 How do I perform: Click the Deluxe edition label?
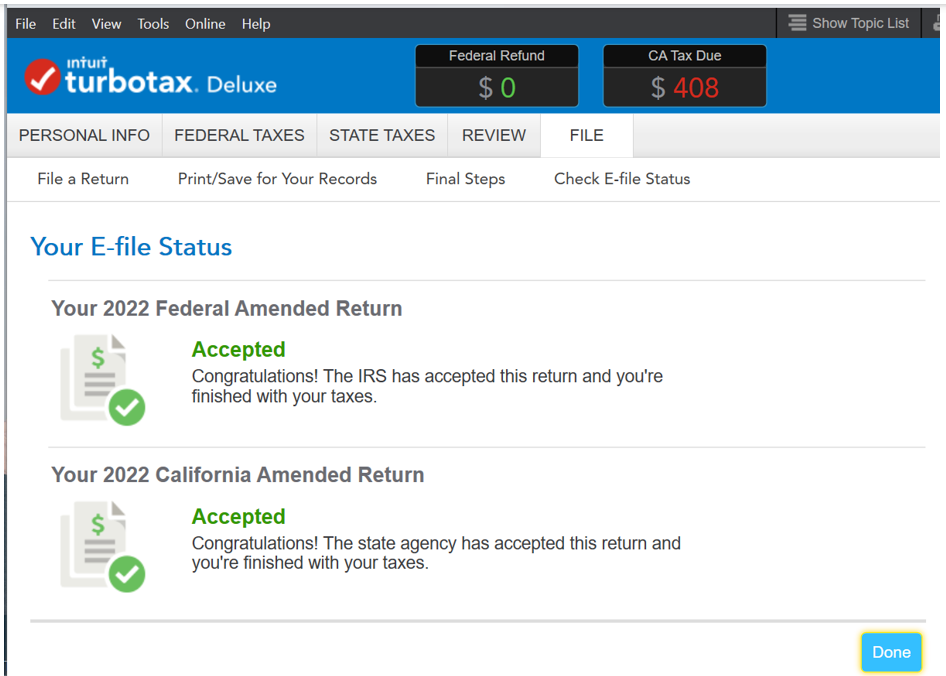click(241, 85)
